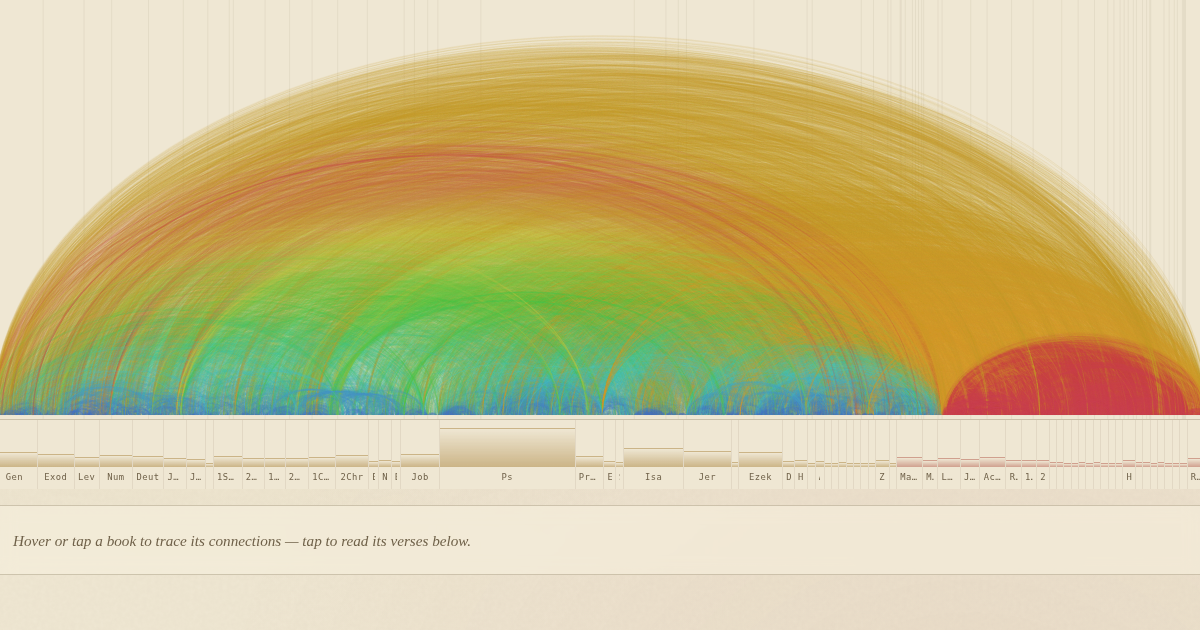
Task: Select the Pr… (Proverbs) book segment
Action: point(589,454)
